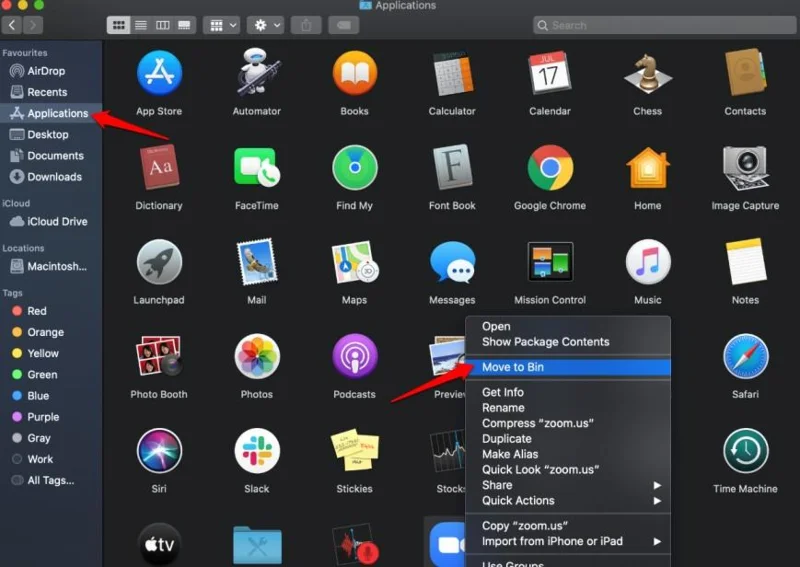Viewport: 800px width, 567px height.
Task: Click the Maps app icon
Action: pos(355,262)
